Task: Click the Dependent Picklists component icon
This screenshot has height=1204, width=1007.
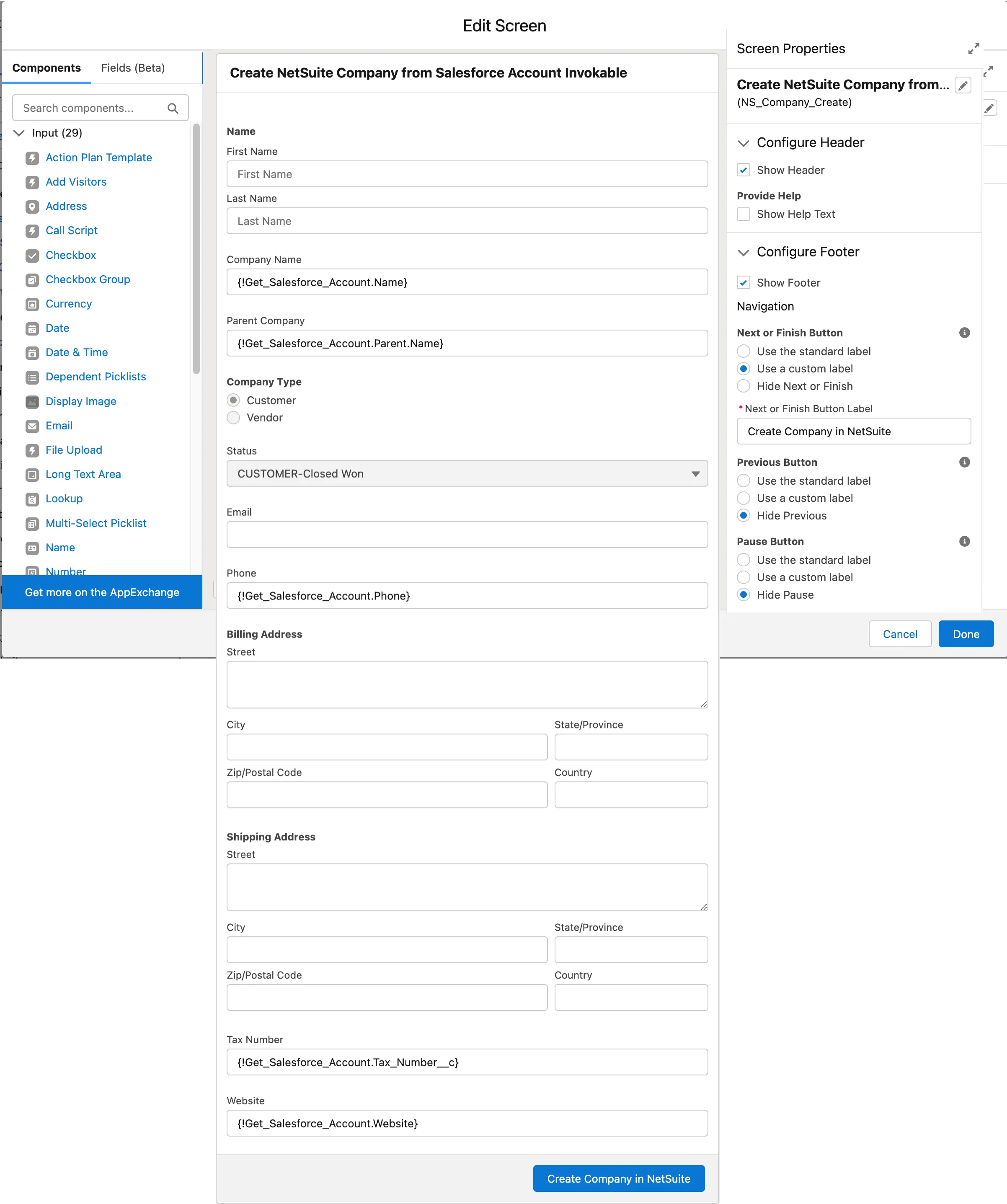Action: pos(33,377)
